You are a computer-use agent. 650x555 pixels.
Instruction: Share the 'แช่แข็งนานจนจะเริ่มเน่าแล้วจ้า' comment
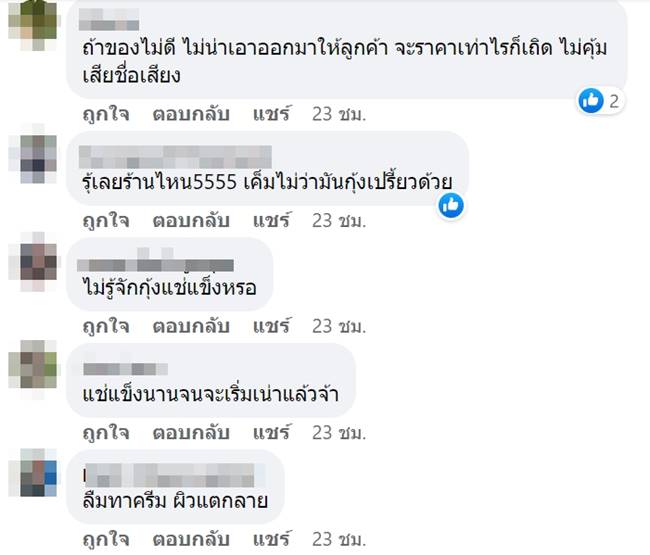pyautogui.click(x=266, y=433)
